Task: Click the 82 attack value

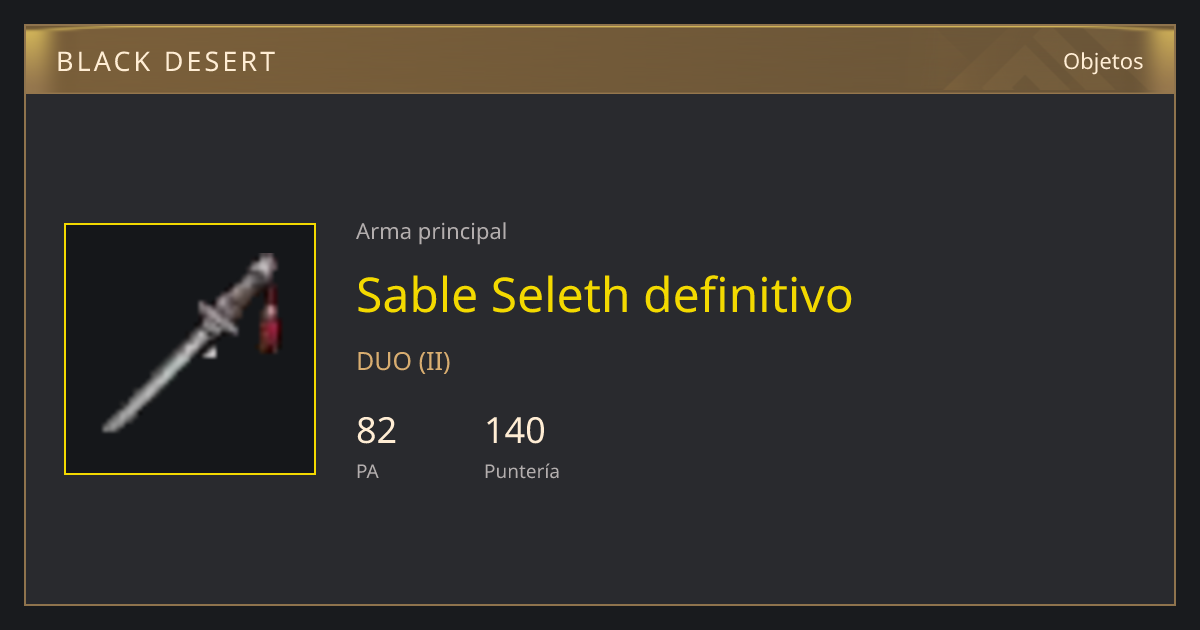Action: click(376, 431)
